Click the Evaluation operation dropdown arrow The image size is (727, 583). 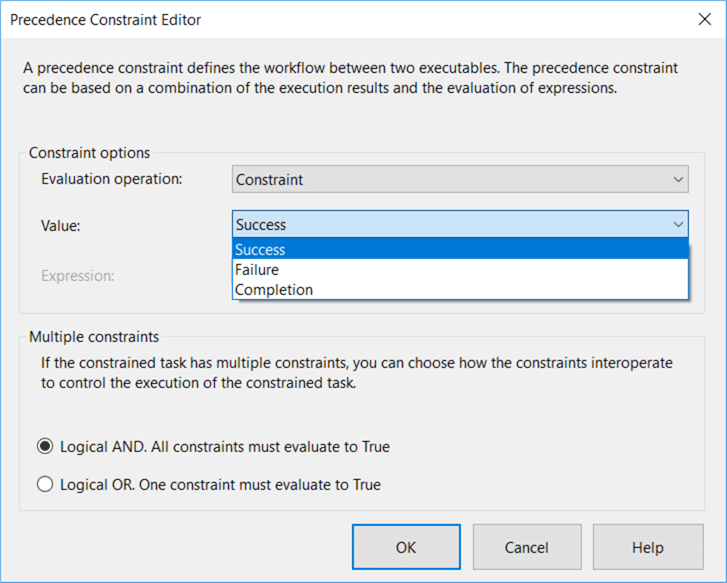click(x=678, y=179)
